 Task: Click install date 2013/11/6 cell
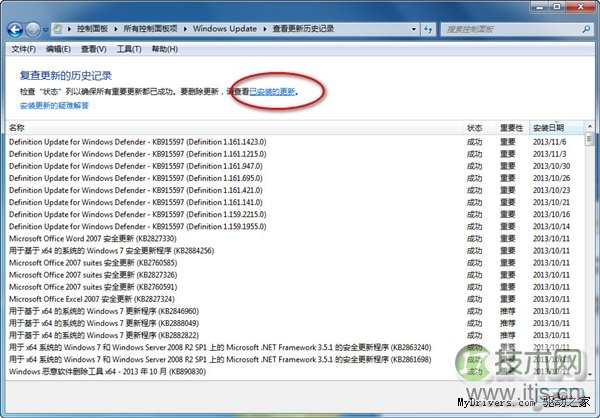(549, 142)
